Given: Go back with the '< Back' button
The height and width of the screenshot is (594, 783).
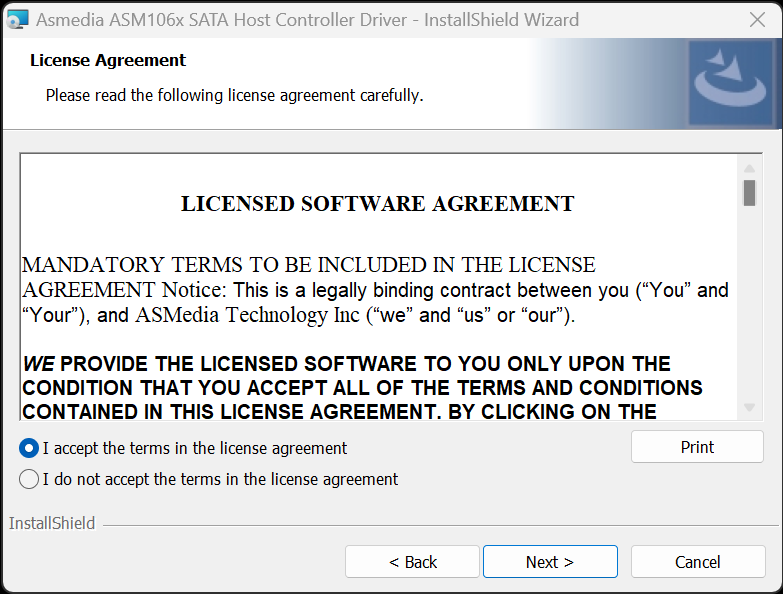Looking at the screenshot, I should pos(412,562).
